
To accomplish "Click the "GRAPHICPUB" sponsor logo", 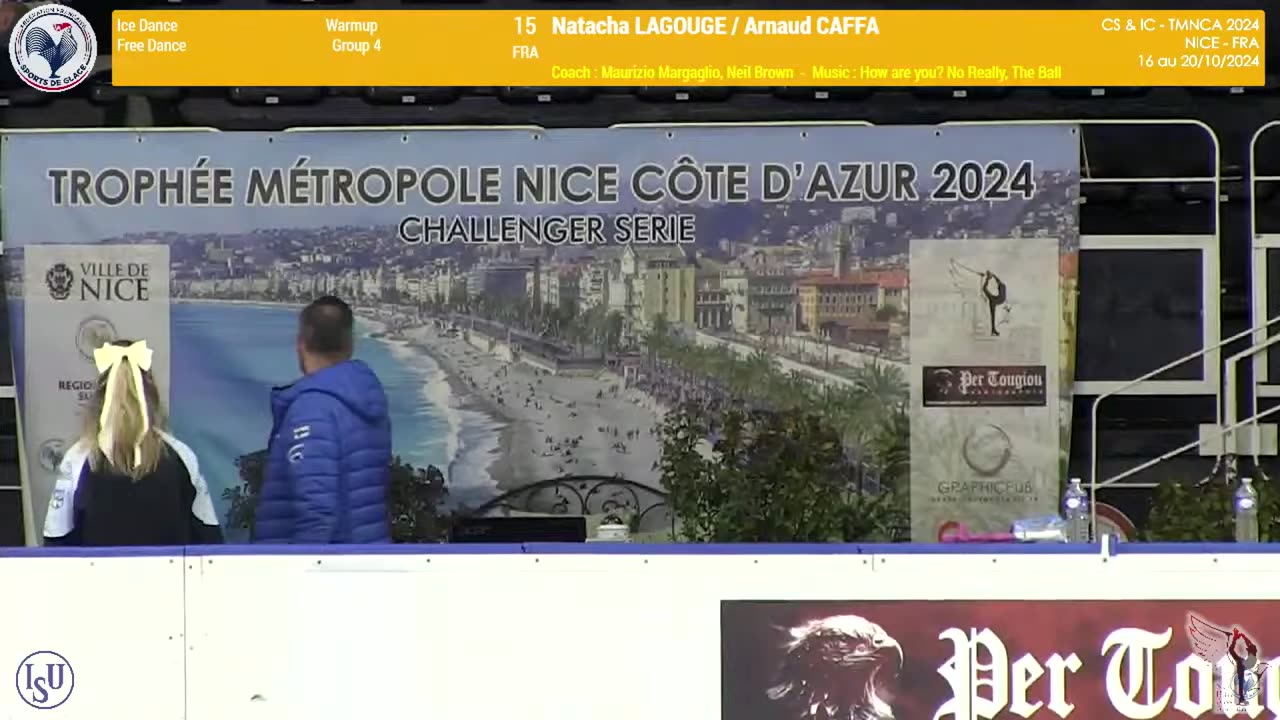I will coord(987,465).
